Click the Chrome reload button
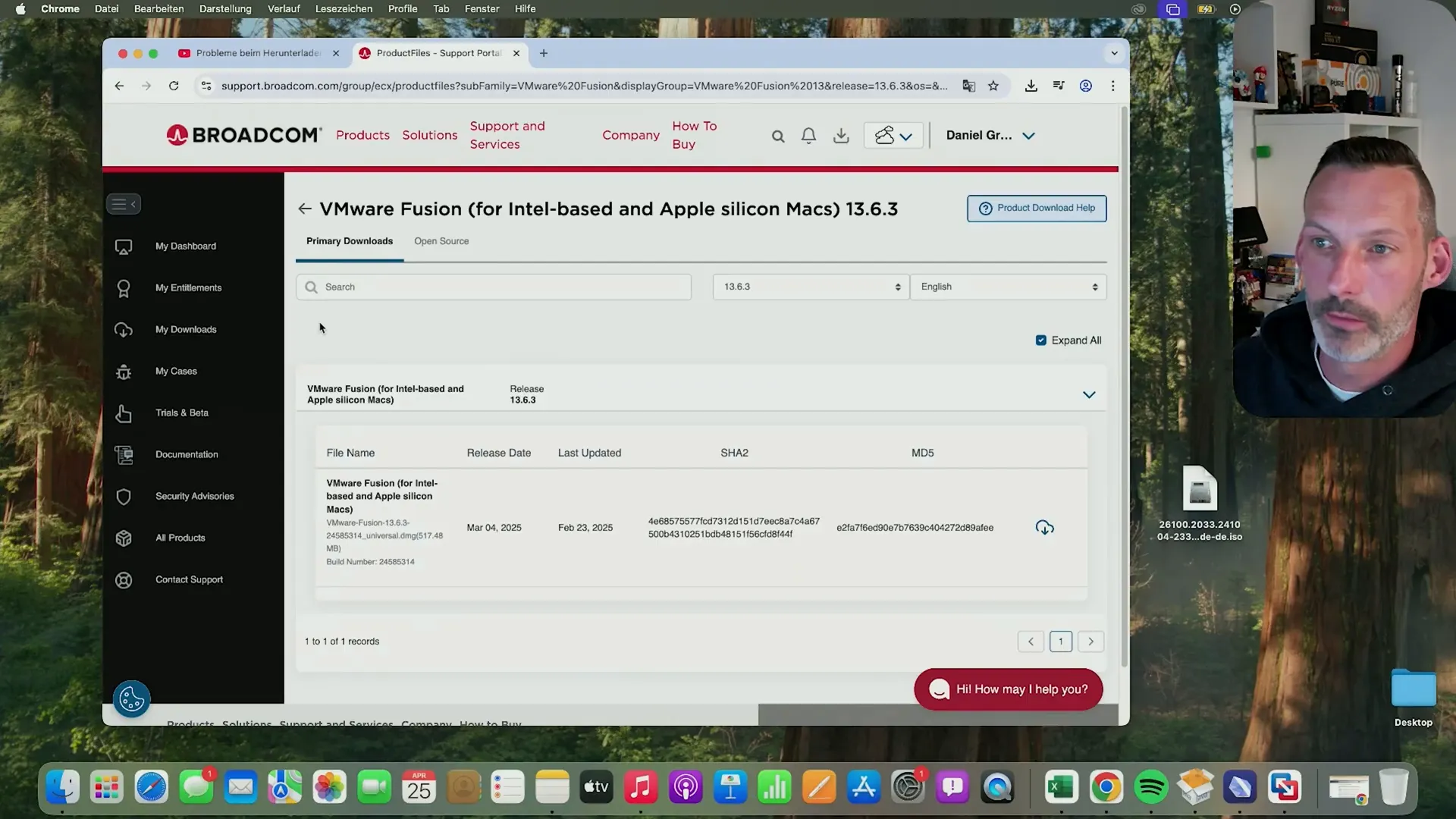 pos(174,86)
